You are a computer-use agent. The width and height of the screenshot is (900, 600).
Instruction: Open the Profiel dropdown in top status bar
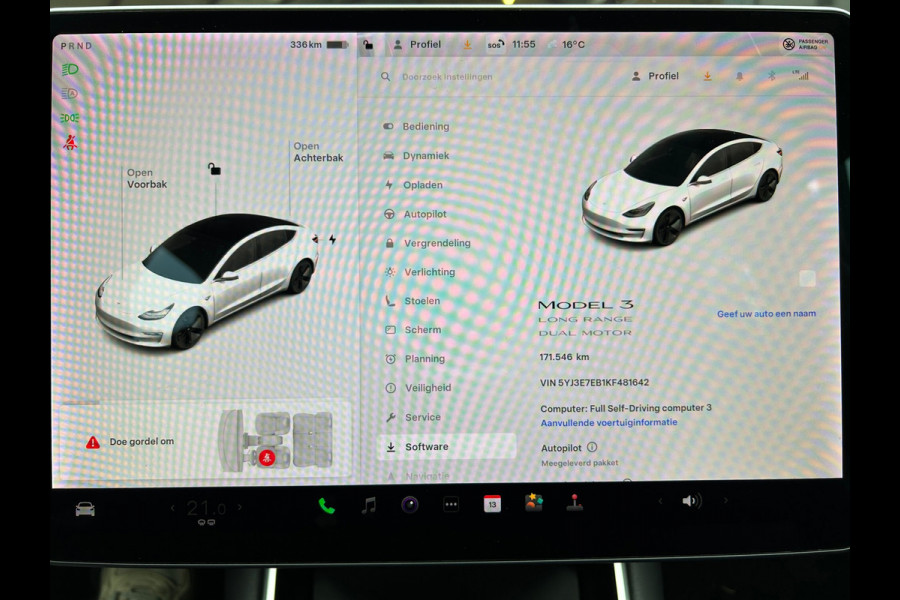point(417,45)
